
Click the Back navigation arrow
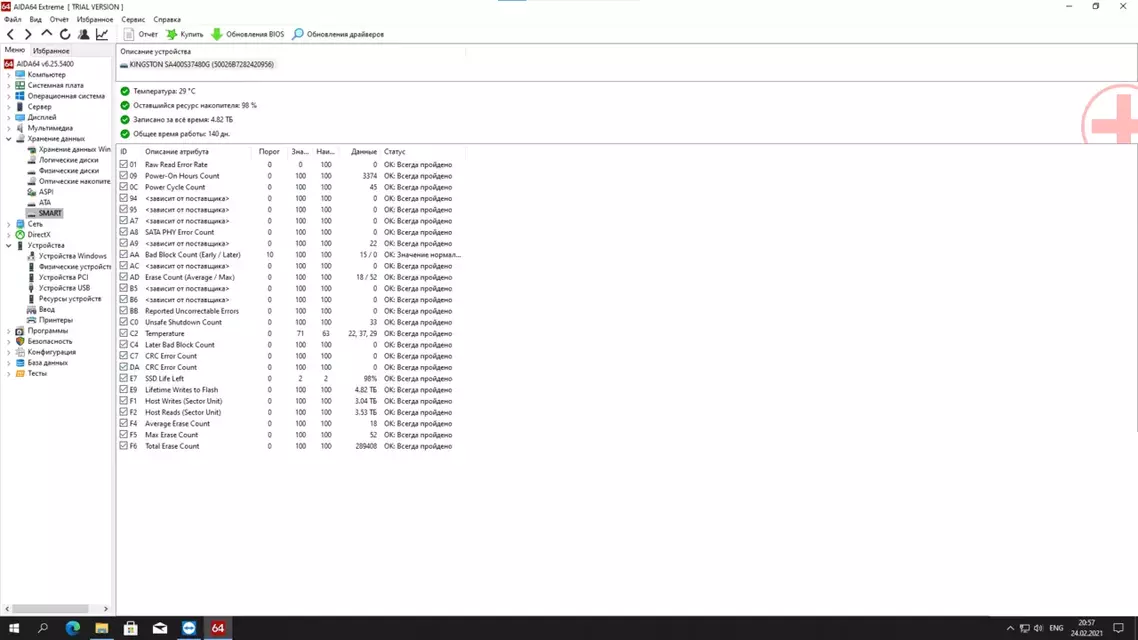click(x=10, y=34)
